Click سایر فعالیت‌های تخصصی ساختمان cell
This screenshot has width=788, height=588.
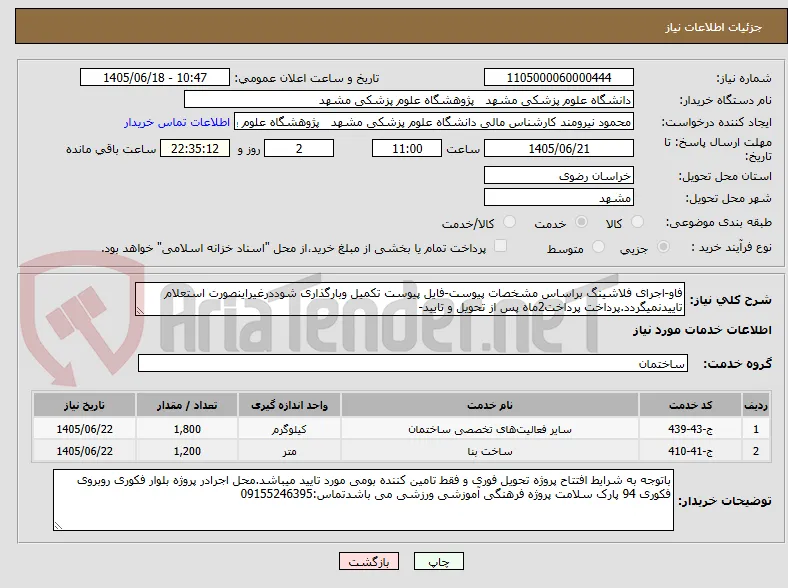[x=490, y=429]
